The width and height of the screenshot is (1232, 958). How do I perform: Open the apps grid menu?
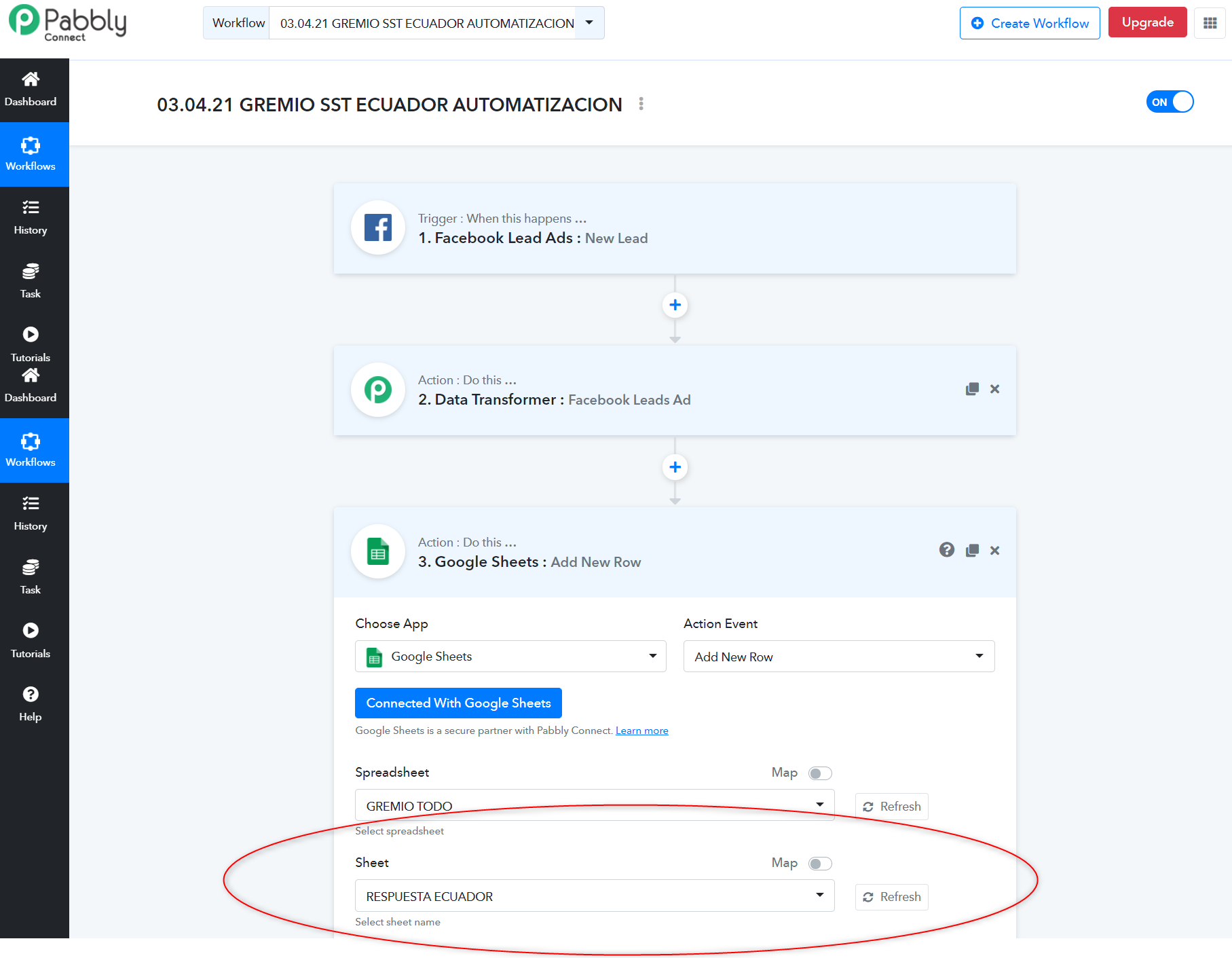(x=1210, y=23)
